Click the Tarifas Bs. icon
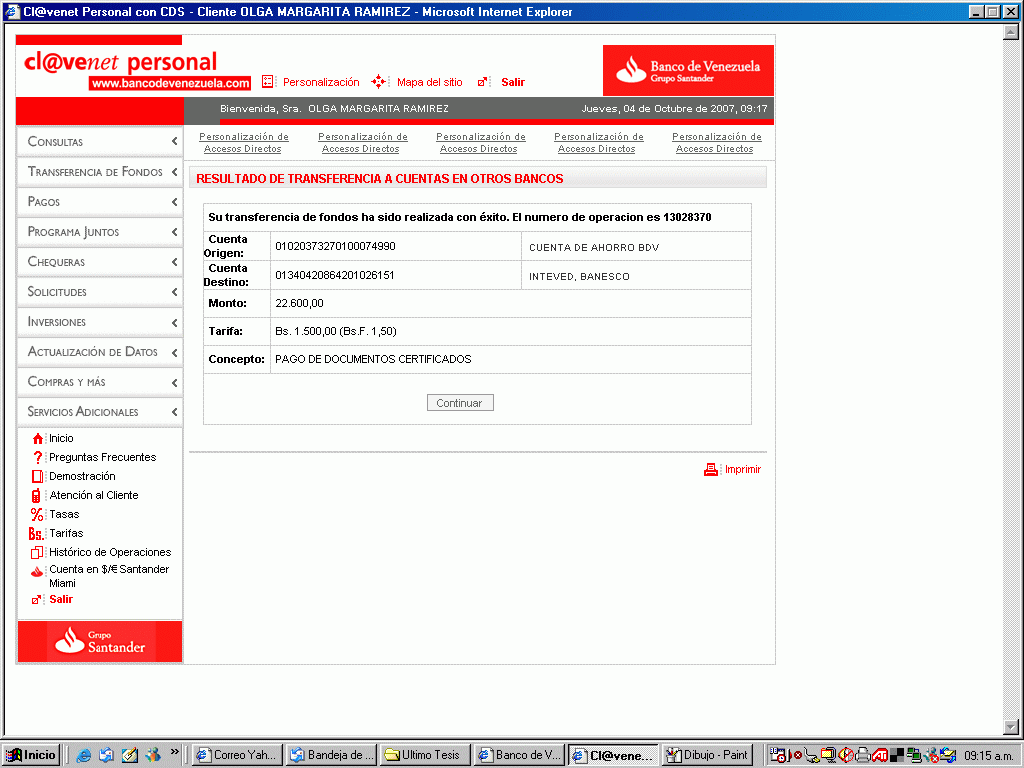1024x768 pixels. coord(36,534)
